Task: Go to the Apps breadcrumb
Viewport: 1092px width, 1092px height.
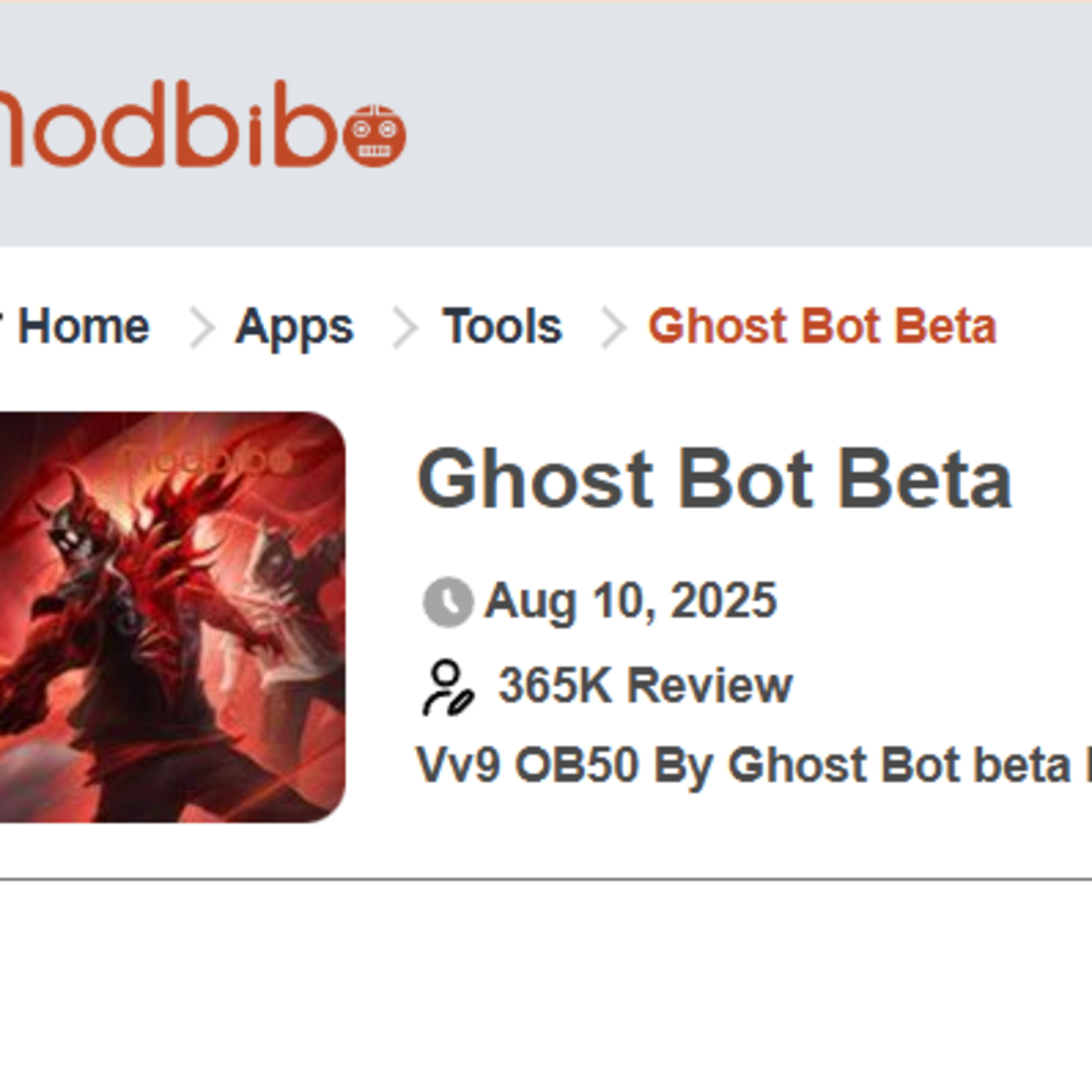Action: tap(294, 327)
